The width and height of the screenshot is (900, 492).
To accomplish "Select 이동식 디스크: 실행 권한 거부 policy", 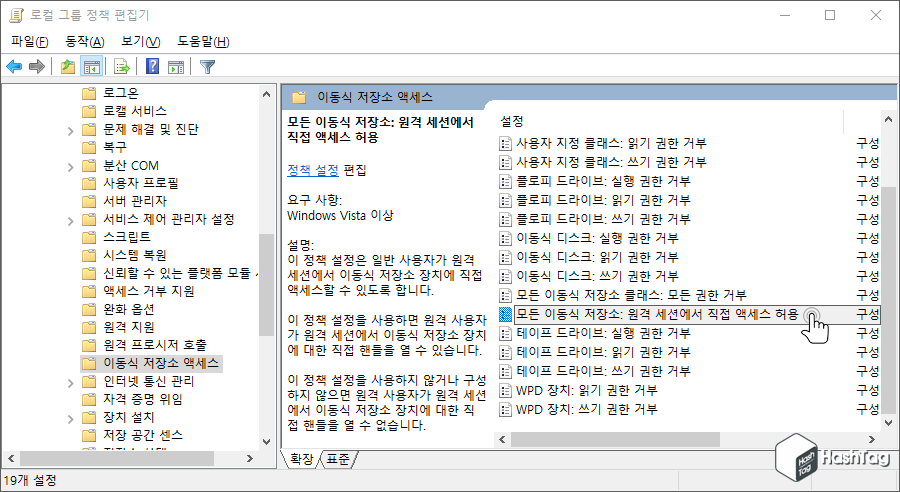I will (597, 238).
